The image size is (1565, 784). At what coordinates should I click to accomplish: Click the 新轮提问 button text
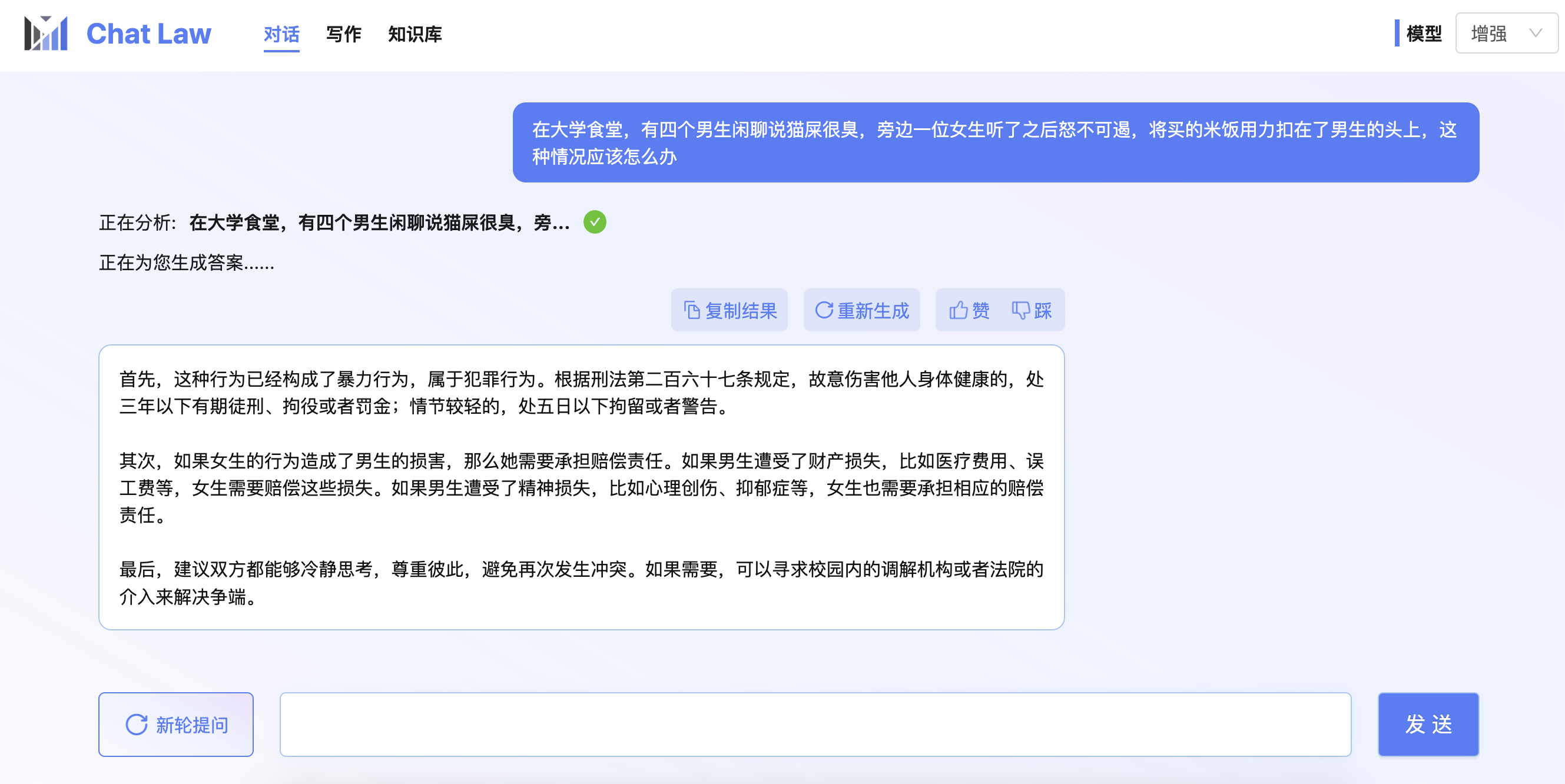(x=192, y=725)
